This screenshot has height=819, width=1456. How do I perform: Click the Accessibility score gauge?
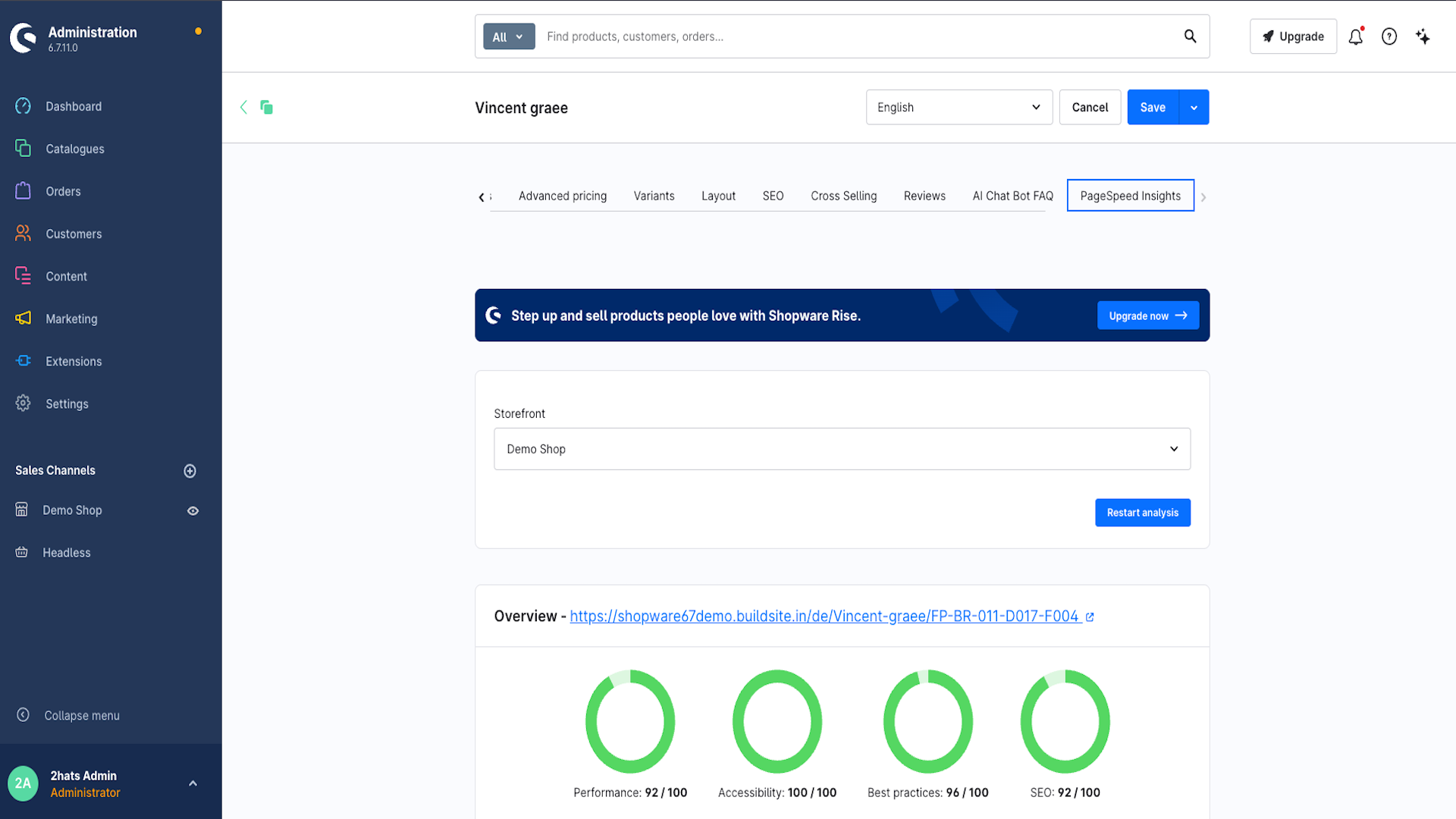point(777,721)
